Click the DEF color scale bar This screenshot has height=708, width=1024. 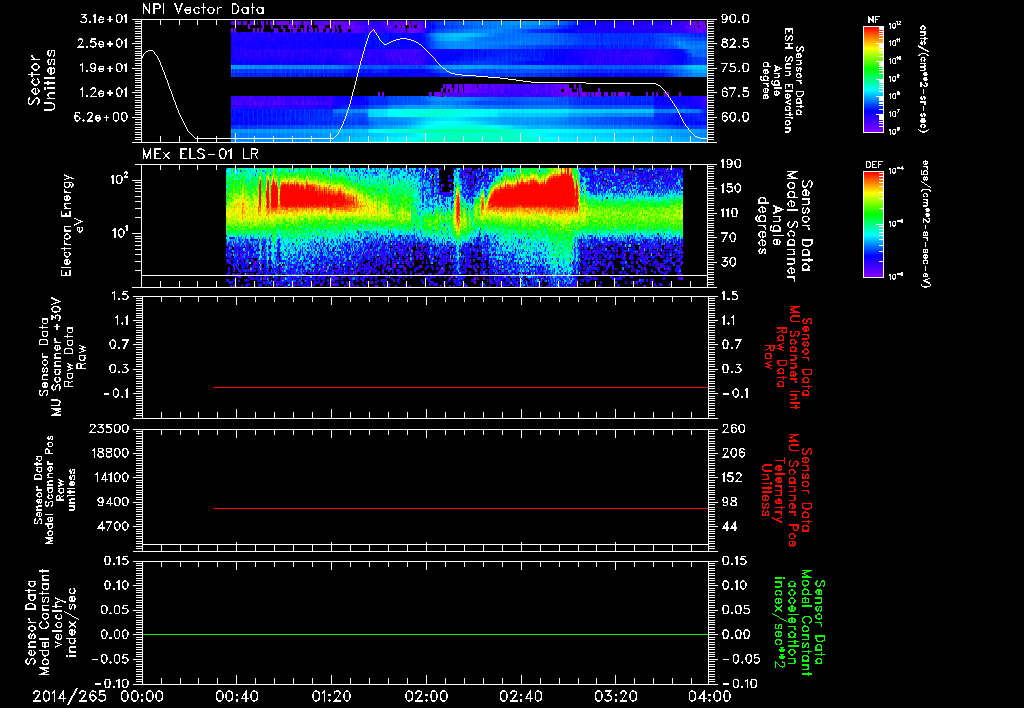pos(874,224)
